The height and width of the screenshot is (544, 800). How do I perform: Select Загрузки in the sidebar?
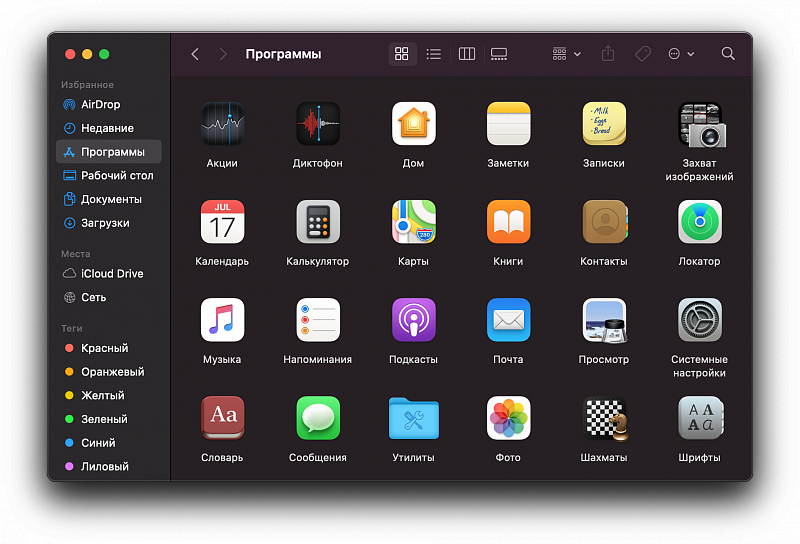(105, 223)
